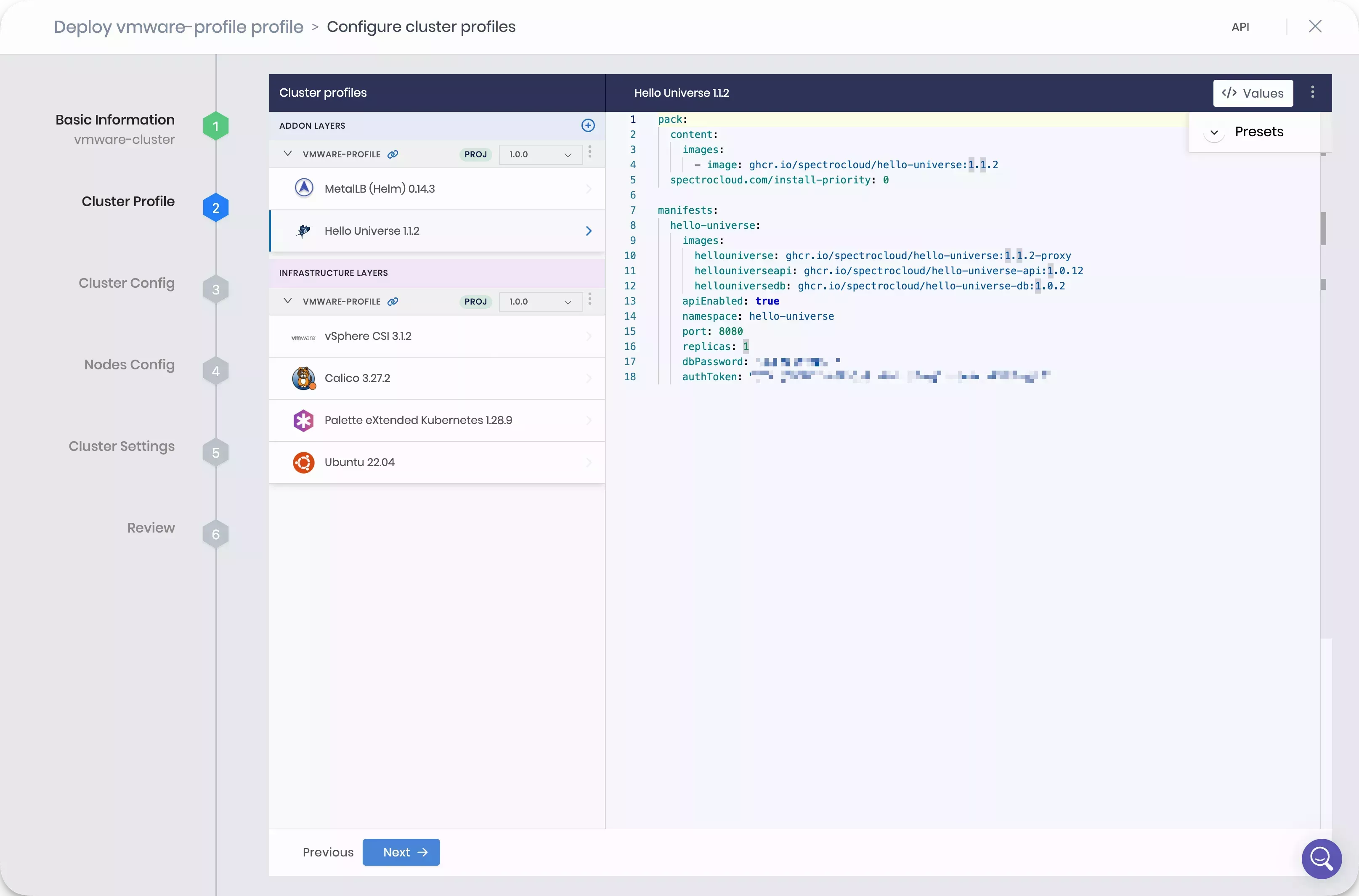Click the vmware logo for vSphere CSI

303,337
